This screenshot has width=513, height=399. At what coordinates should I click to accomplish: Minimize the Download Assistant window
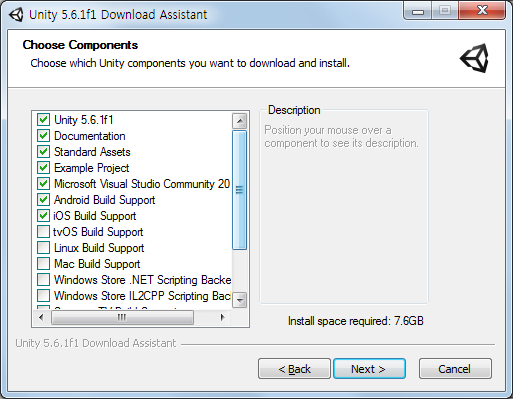coord(418,12)
